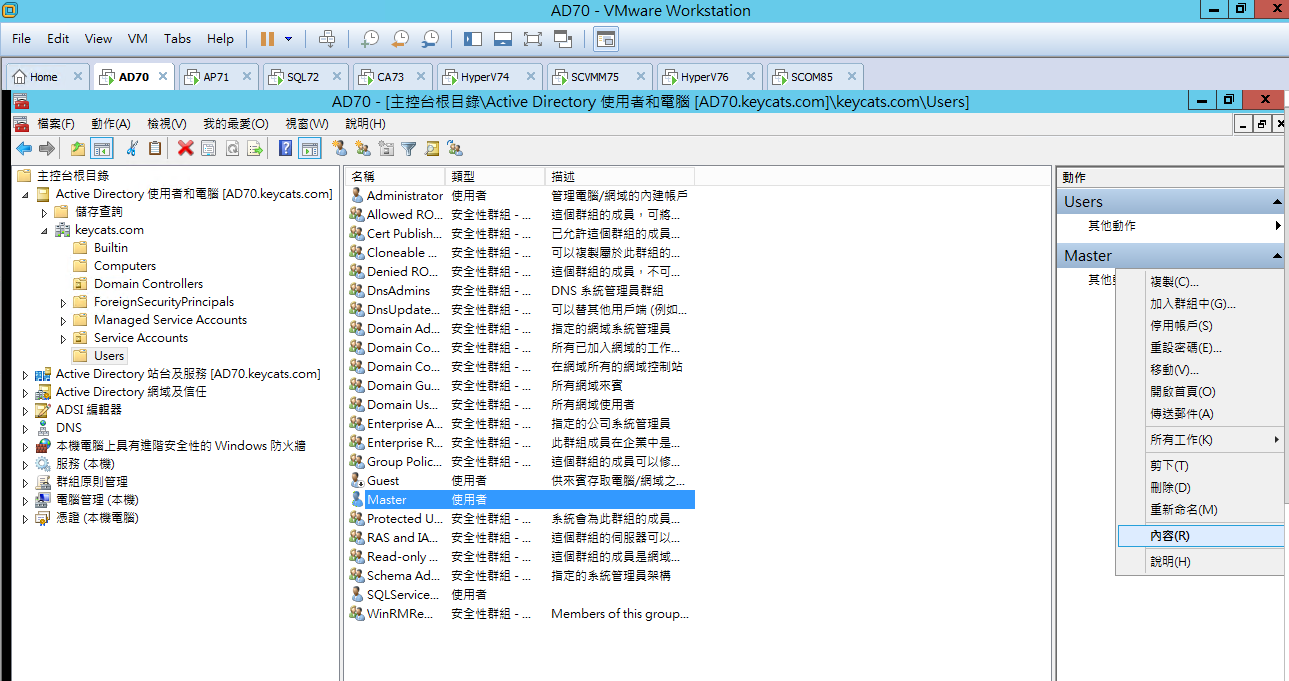Select the Administrator user row
The width and height of the screenshot is (1289, 681).
[521, 196]
